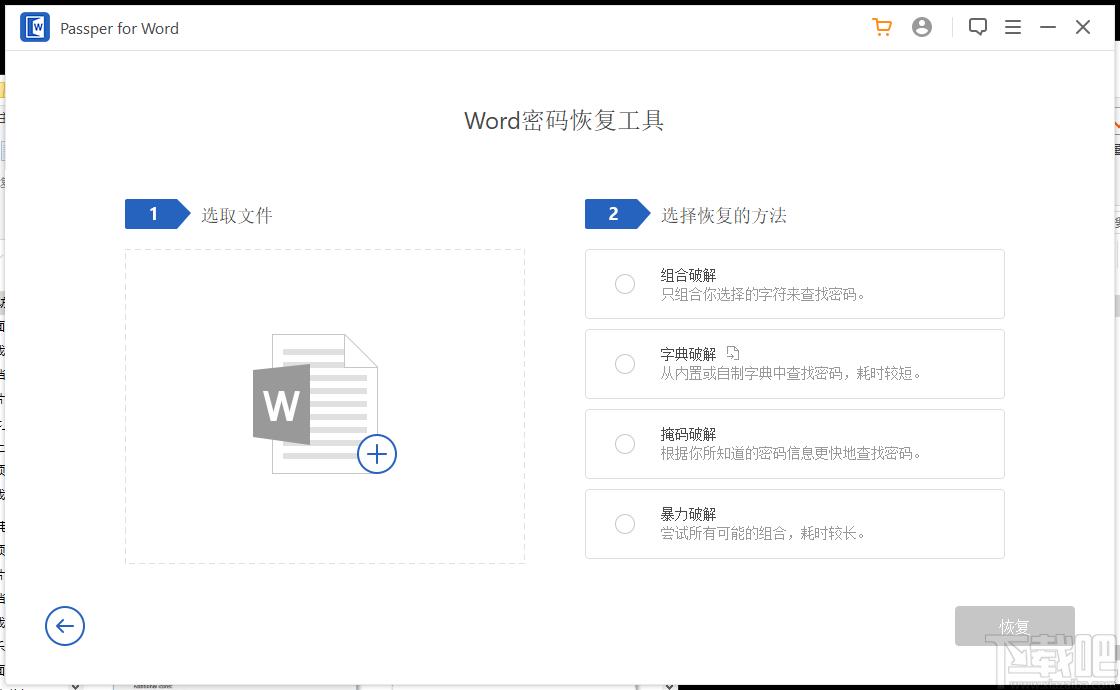Viewport: 1120px width, 690px height.
Task: Select 字典破解 radio option
Action: tap(625, 364)
